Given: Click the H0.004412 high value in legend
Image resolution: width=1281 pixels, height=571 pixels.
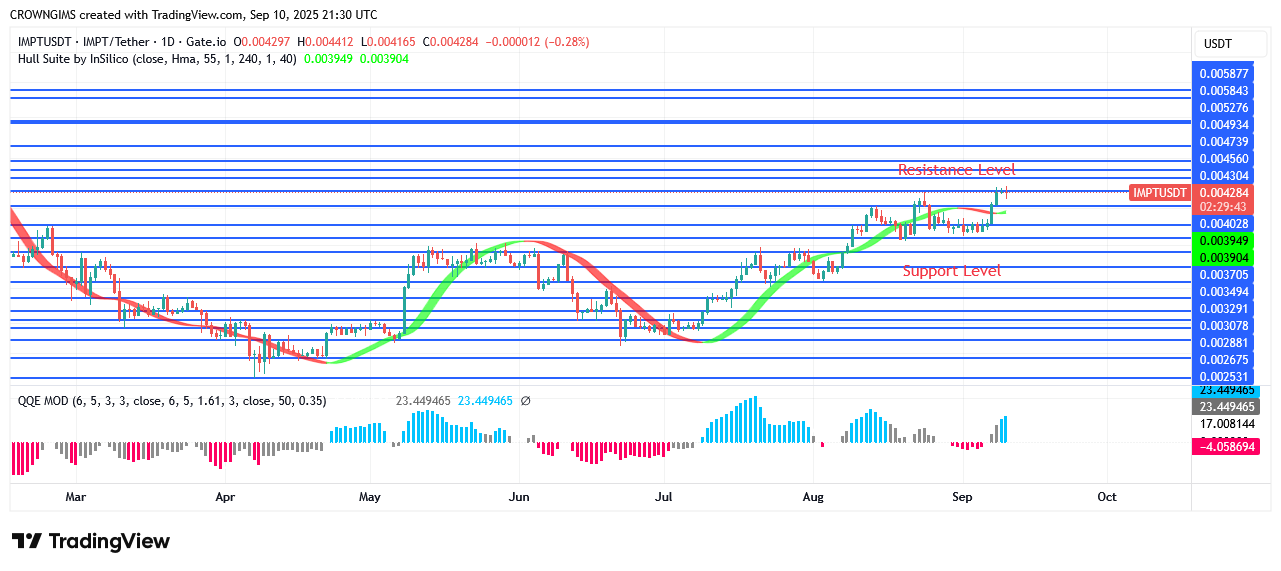Looking at the screenshot, I should [x=326, y=42].
